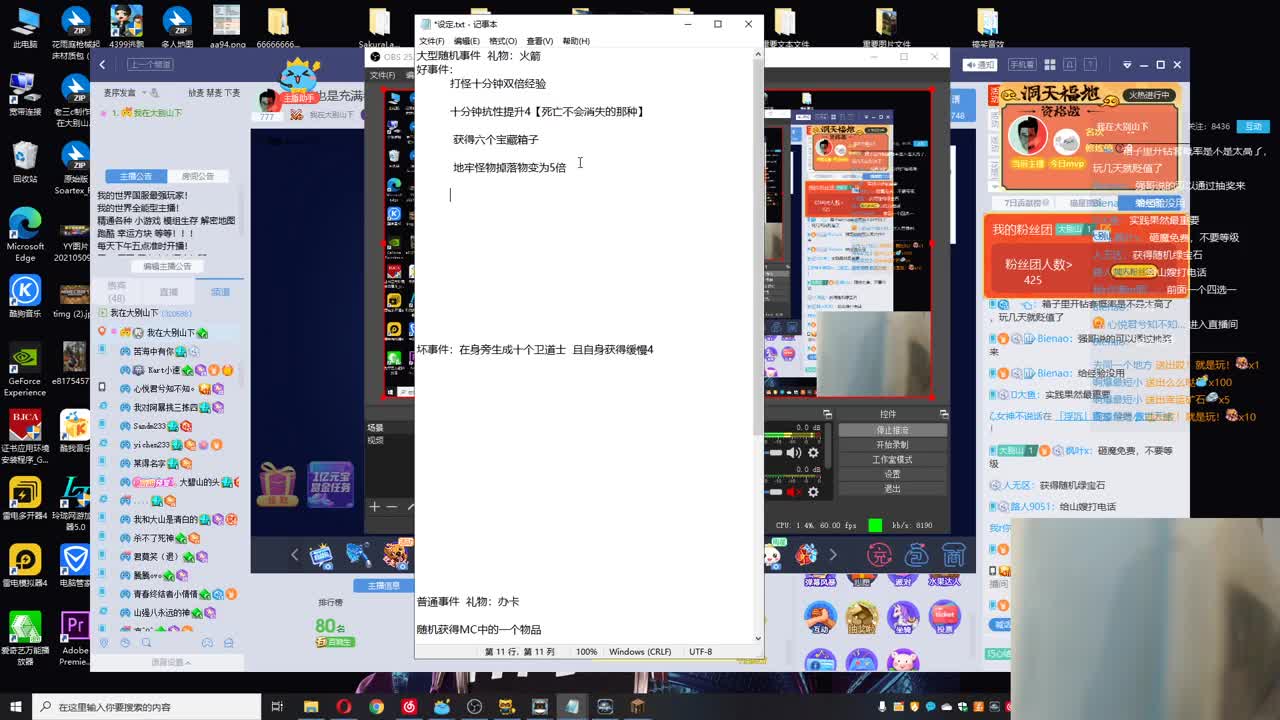Screen dimensions: 1280x720
Task: Expand the 弹幕设置 panel at bottom left
Action: 170,663
